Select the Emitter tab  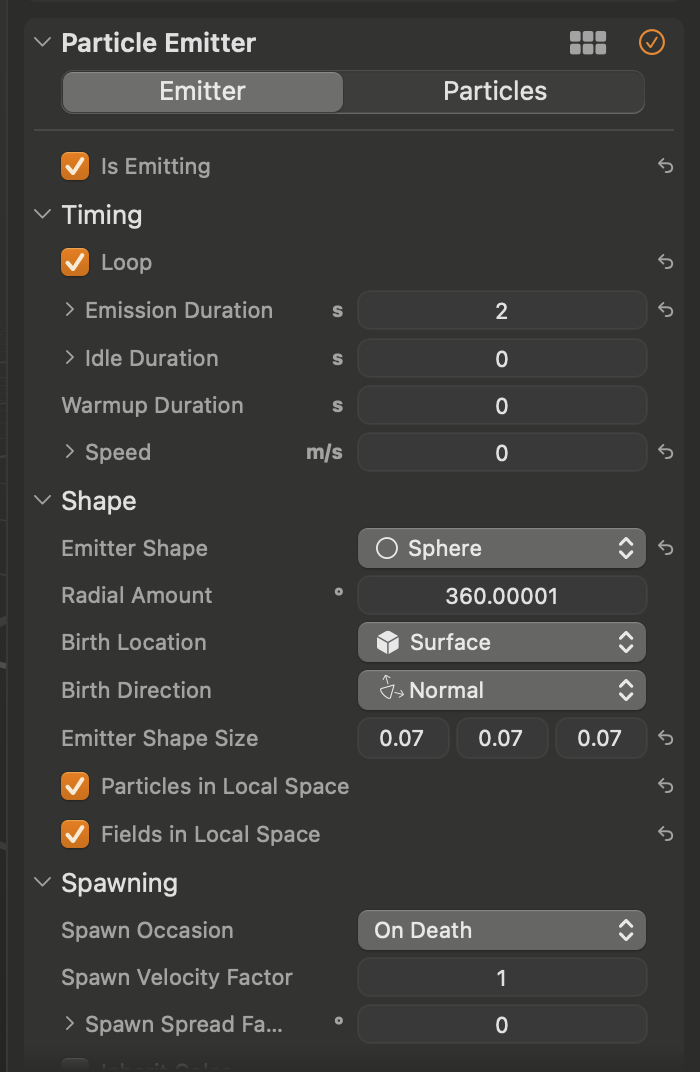point(203,91)
